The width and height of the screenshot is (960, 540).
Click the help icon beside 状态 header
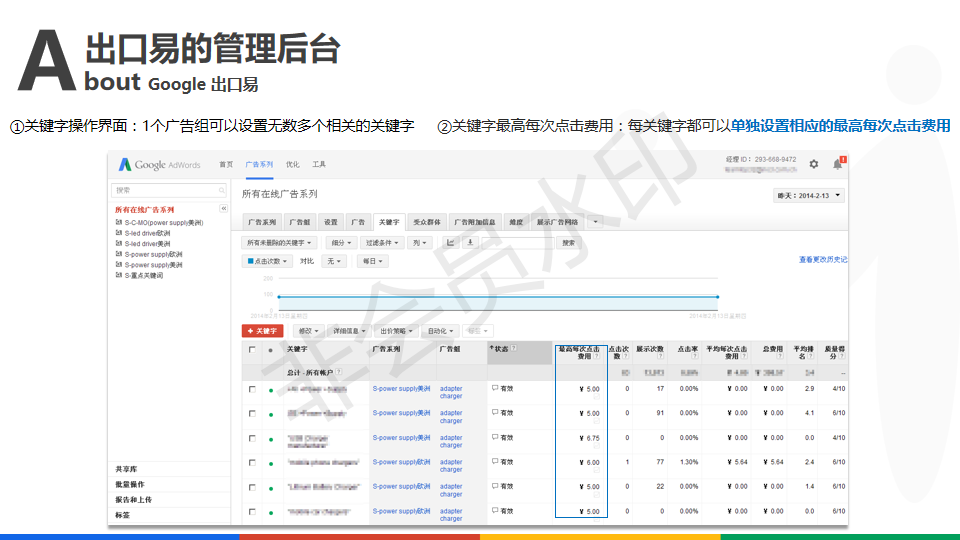[x=511, y=348]
